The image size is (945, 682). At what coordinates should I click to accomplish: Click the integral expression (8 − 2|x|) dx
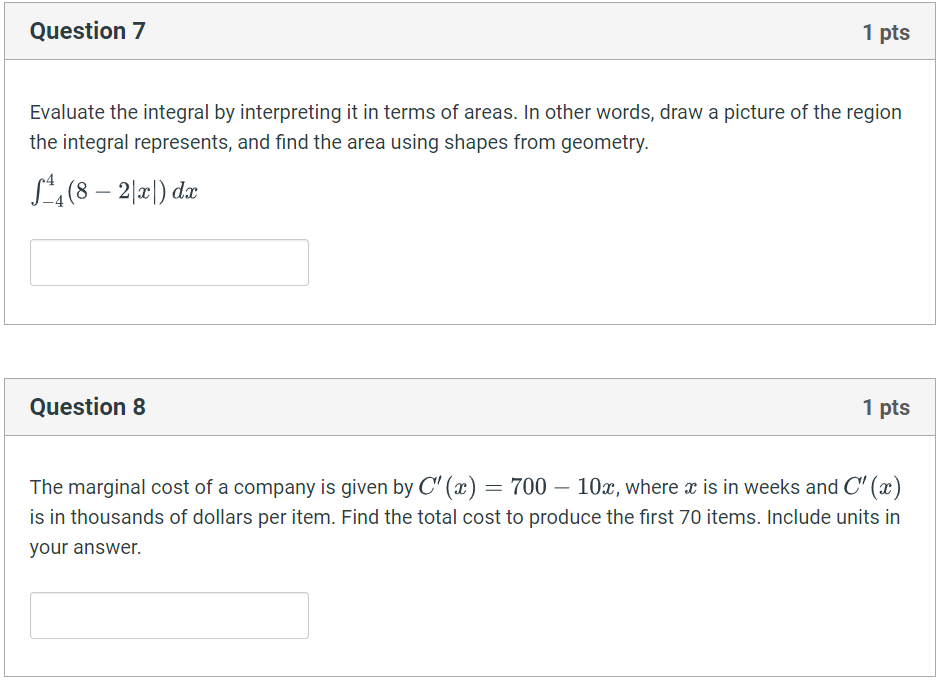114,191
